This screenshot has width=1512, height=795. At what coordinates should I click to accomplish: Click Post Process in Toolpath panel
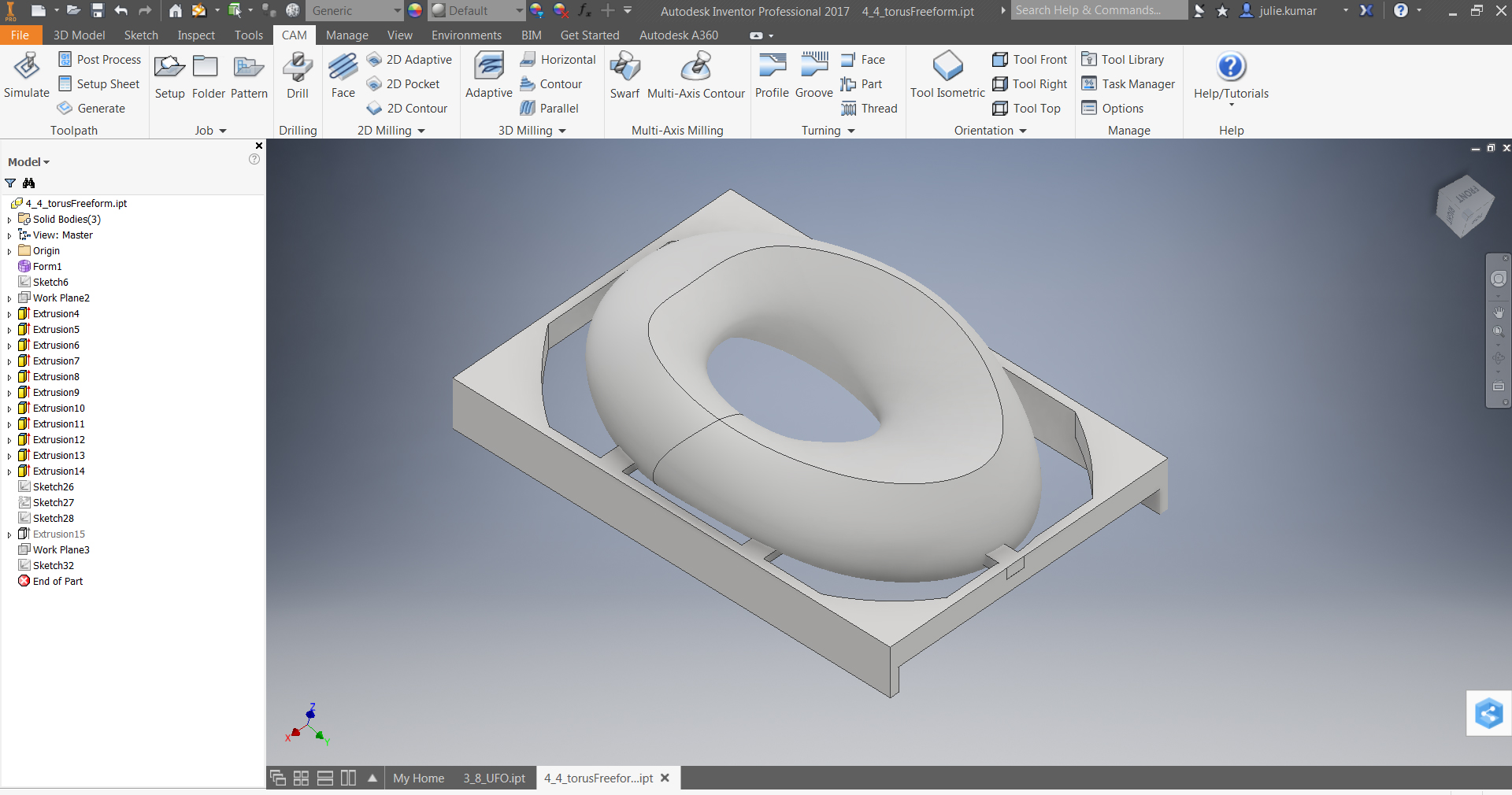click(x=100, y=60)
